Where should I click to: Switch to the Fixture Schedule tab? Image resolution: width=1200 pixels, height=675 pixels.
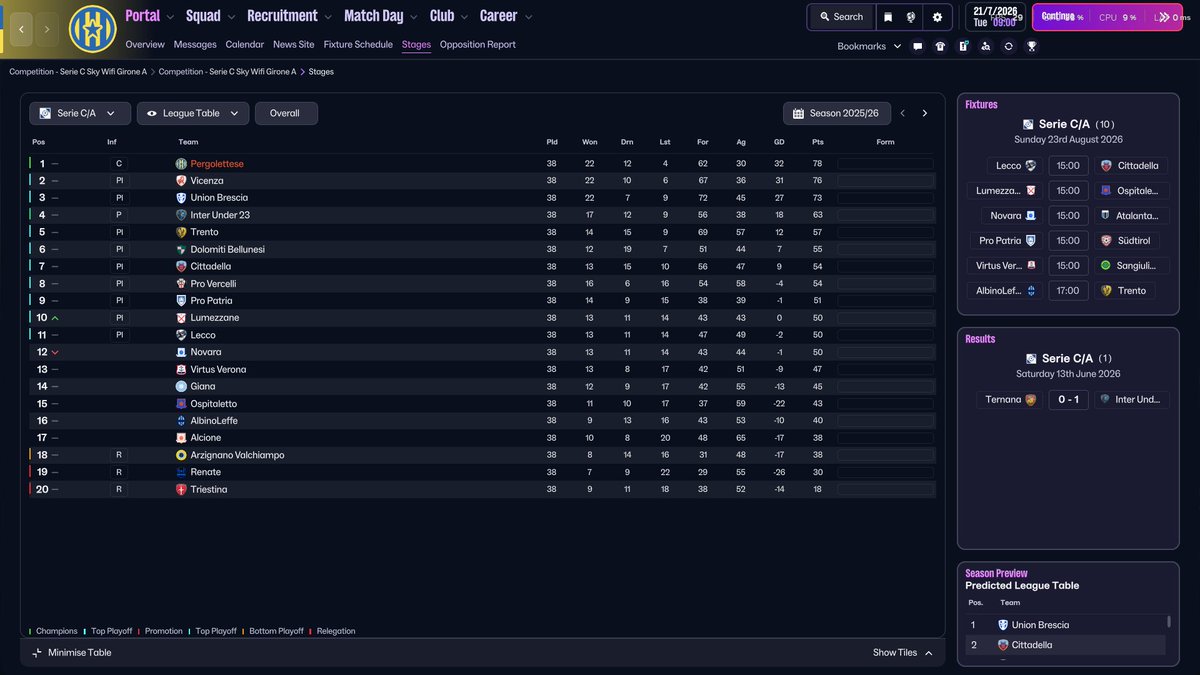coord(358,45)
